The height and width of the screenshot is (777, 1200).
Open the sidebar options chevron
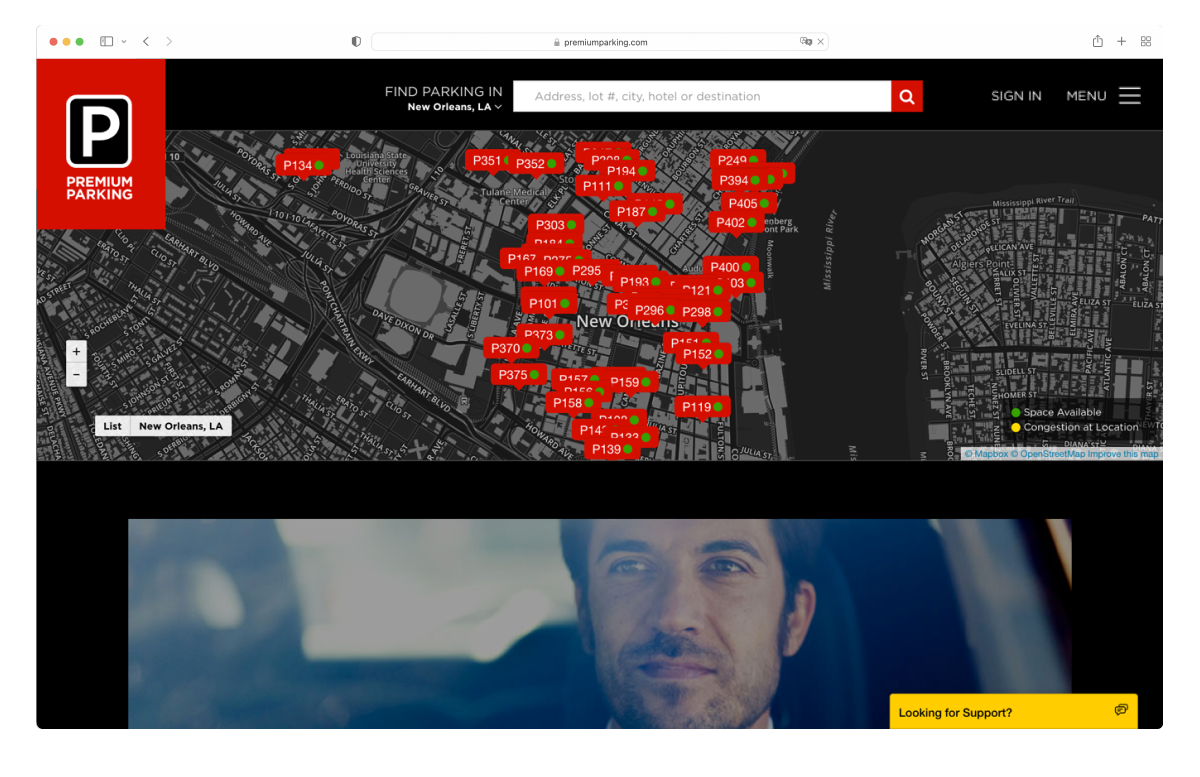point(124,42)
